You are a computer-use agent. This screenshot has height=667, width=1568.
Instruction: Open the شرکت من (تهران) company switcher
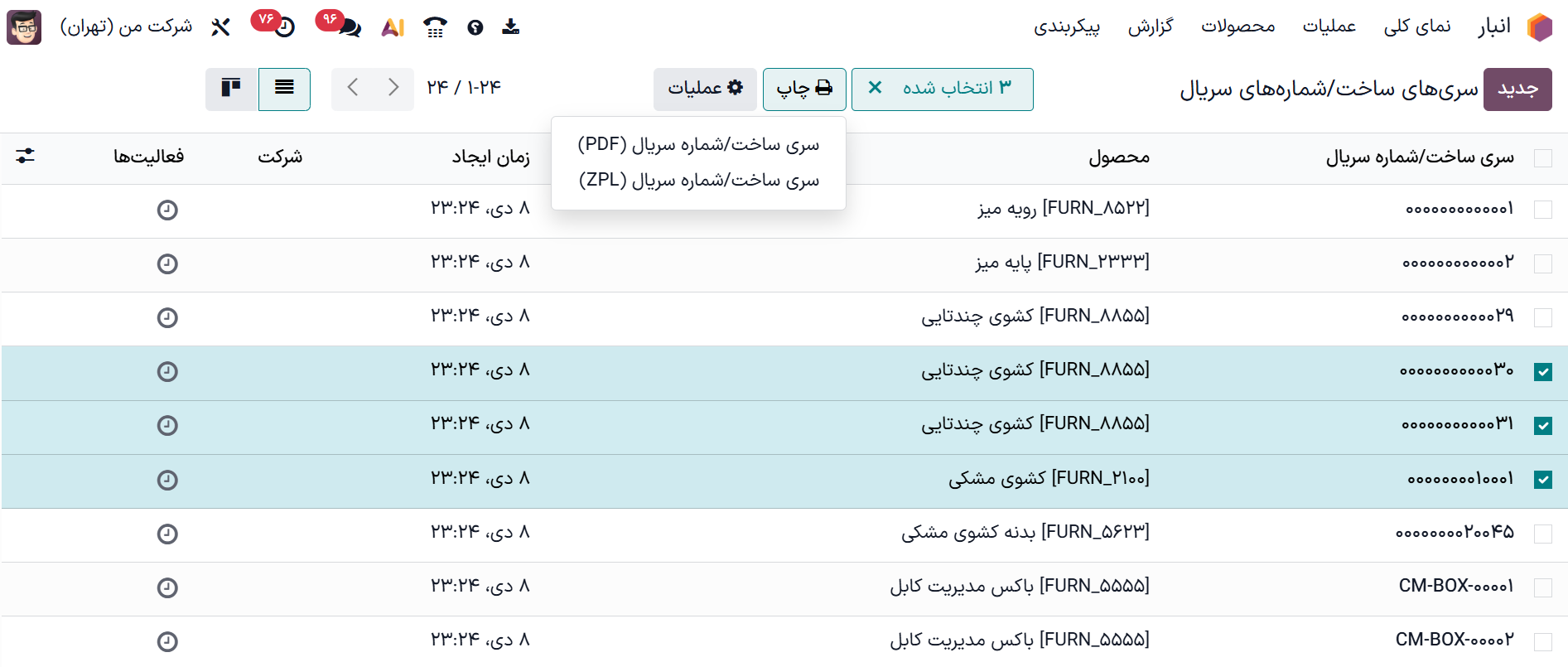(x=126, y=27)
